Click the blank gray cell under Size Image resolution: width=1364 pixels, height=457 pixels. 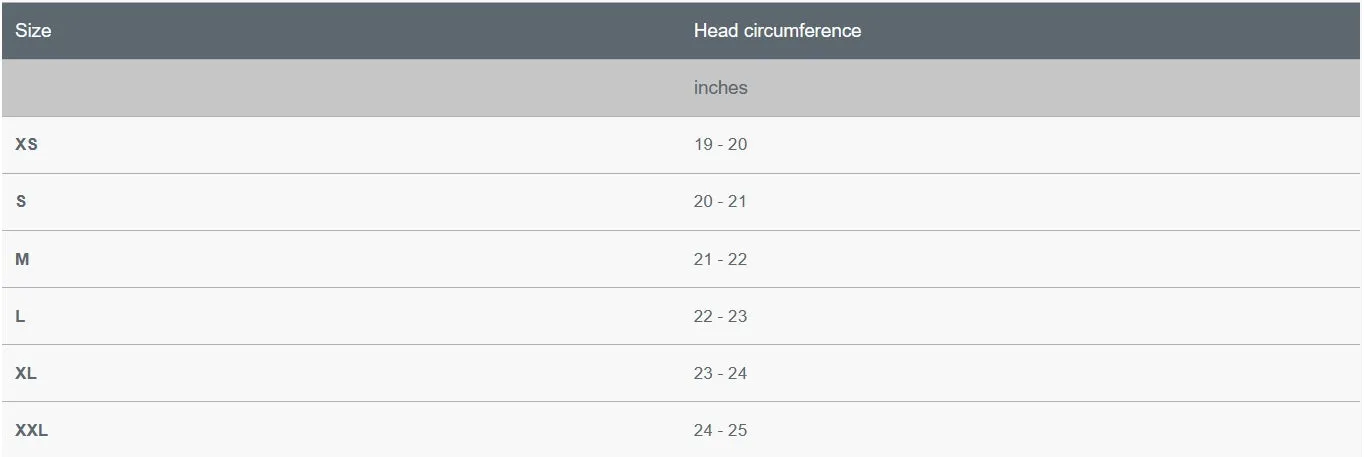point(340,88)
